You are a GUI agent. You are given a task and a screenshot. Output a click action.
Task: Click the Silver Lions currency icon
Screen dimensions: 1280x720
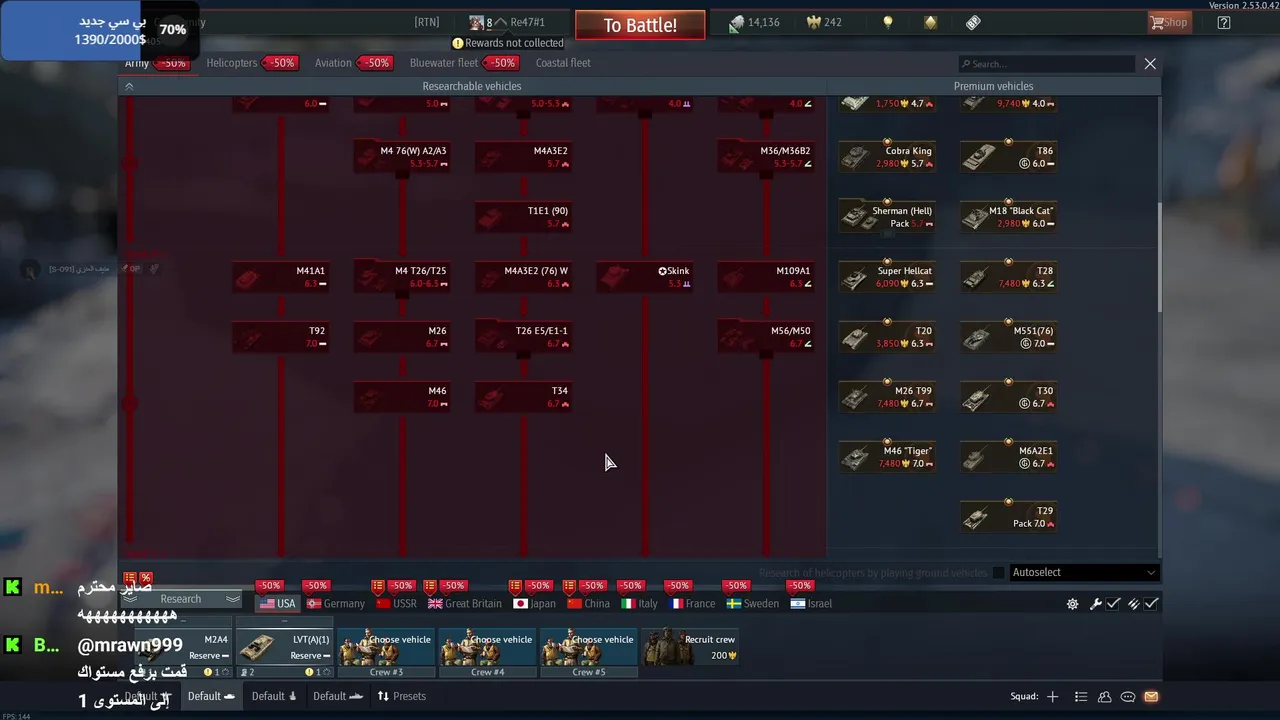click(736, 23)
